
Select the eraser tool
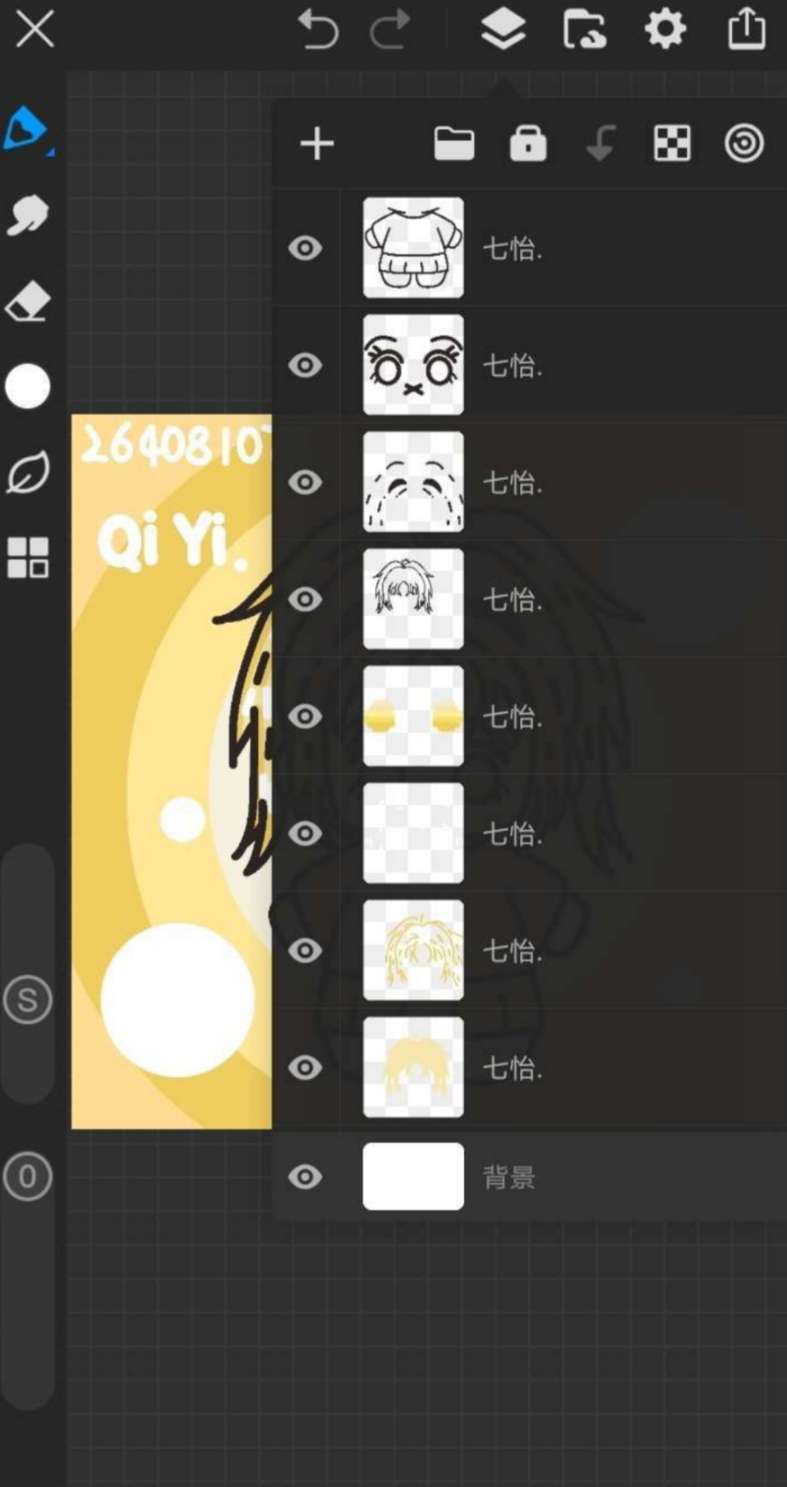point(27,301)
